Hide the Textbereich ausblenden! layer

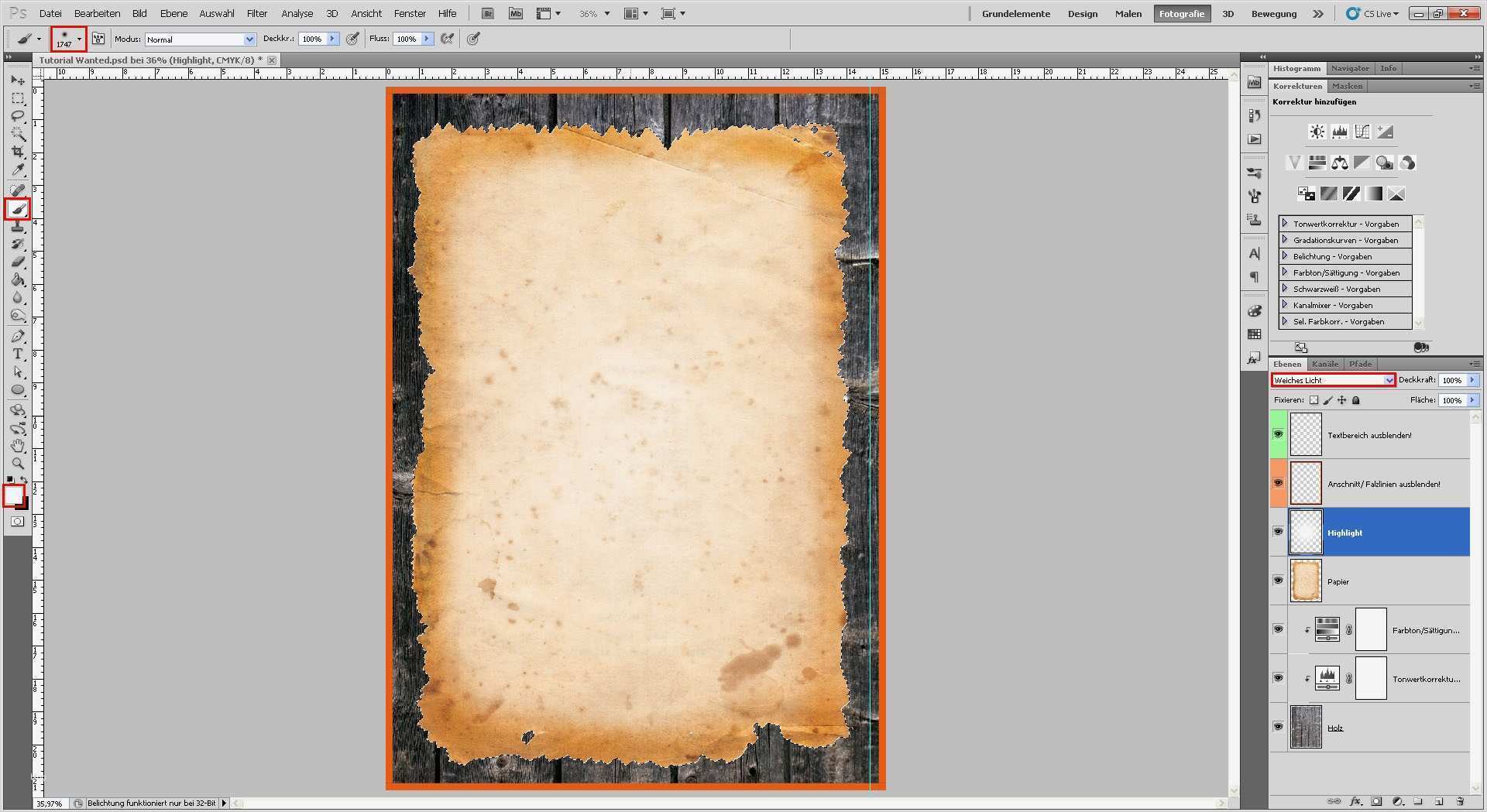pos(1278,434)
